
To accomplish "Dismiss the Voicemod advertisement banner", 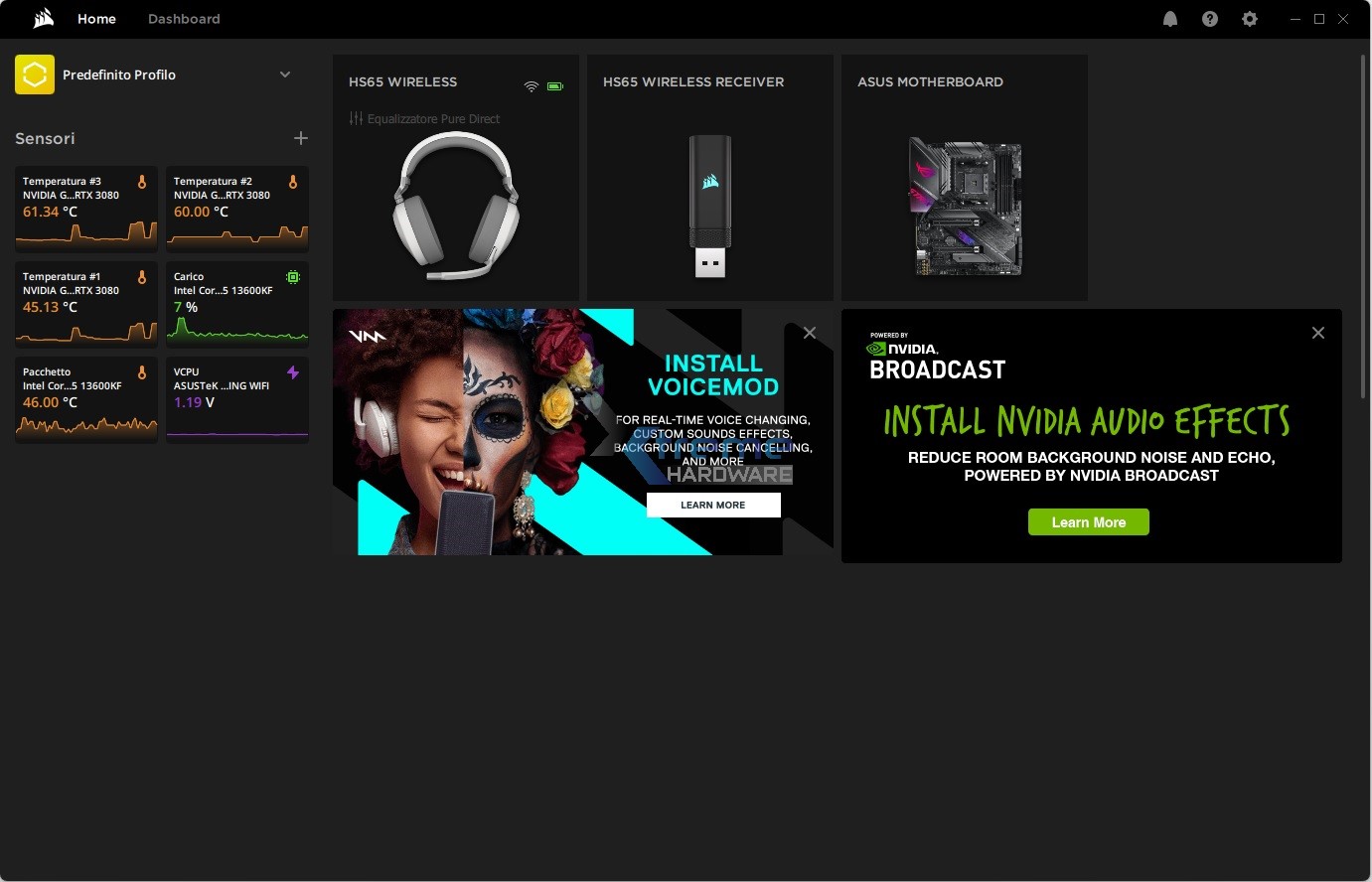I will coord(810,333).
